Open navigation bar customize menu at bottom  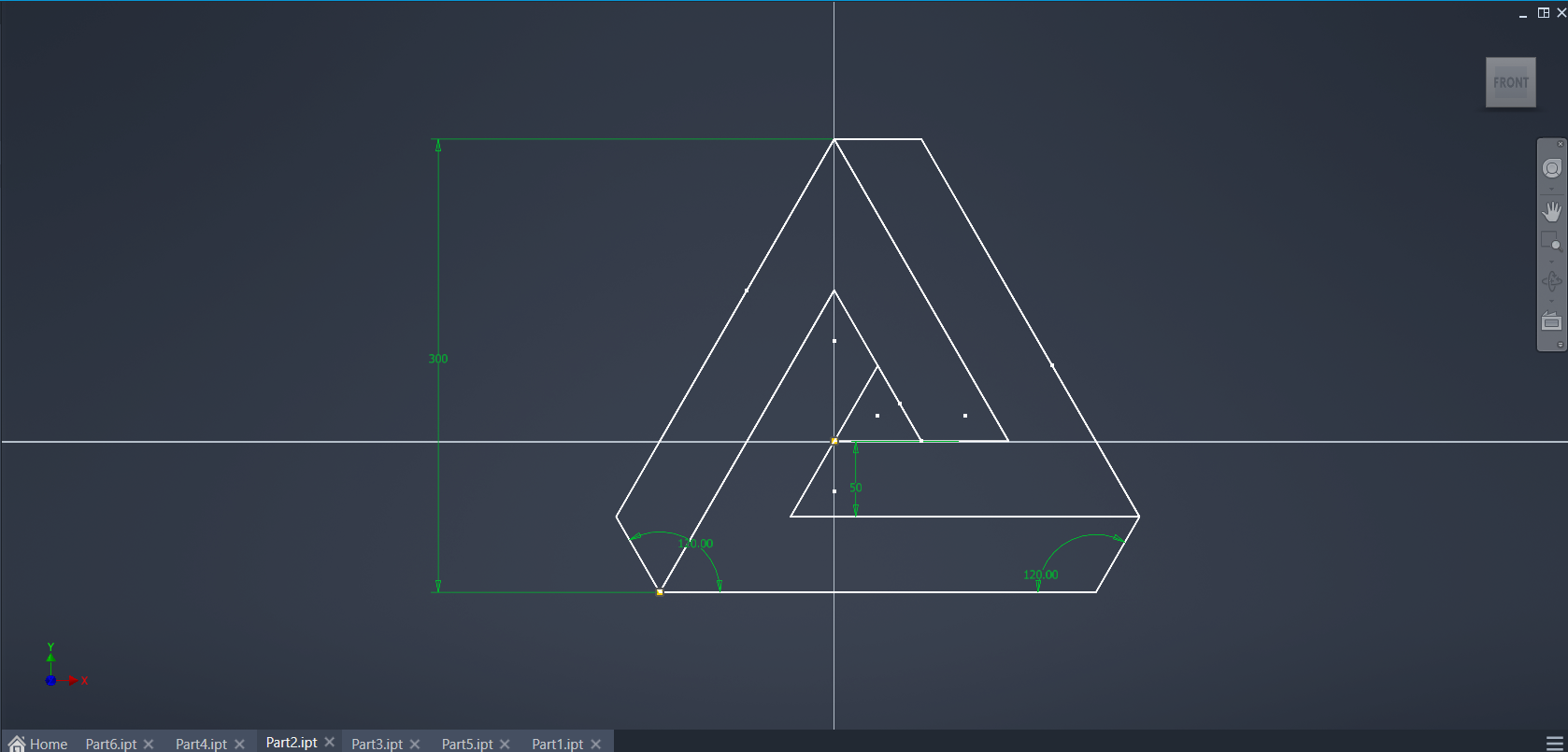1560,345
